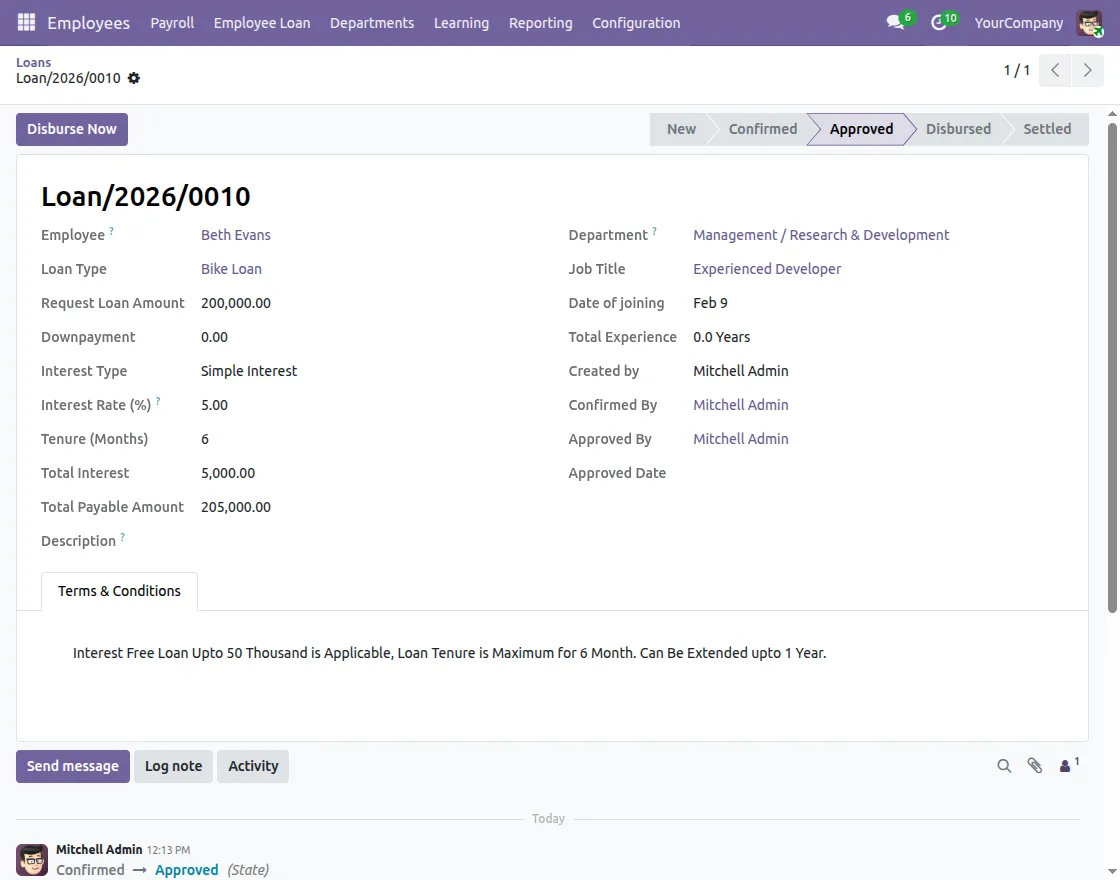The height and width of the screenshot is (880, 1120).
Task: Click the Log note button
Action: pos(173,766)
